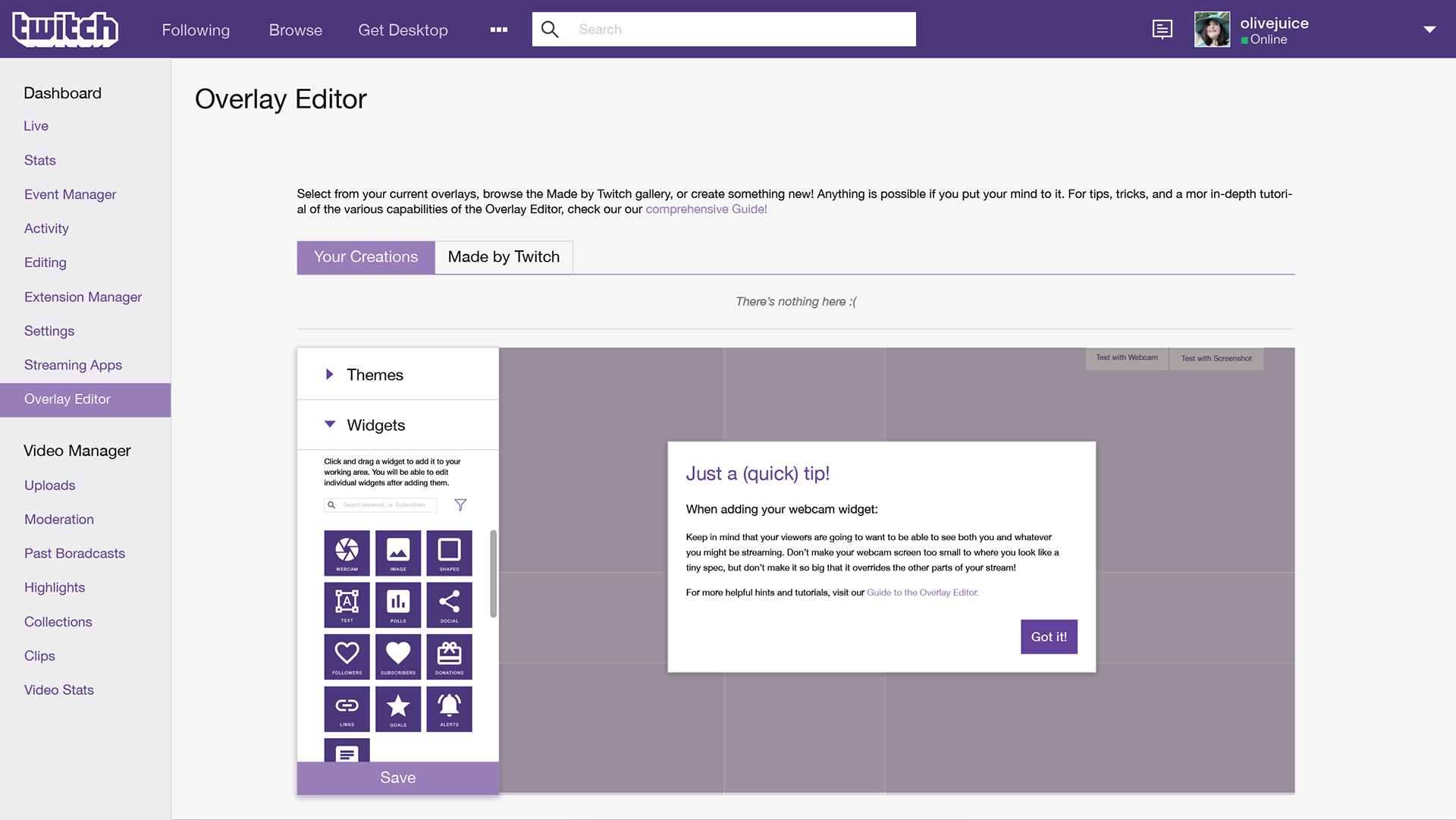
Task: Focus the widget keyword search field
Action: click(x=381, y=504)
